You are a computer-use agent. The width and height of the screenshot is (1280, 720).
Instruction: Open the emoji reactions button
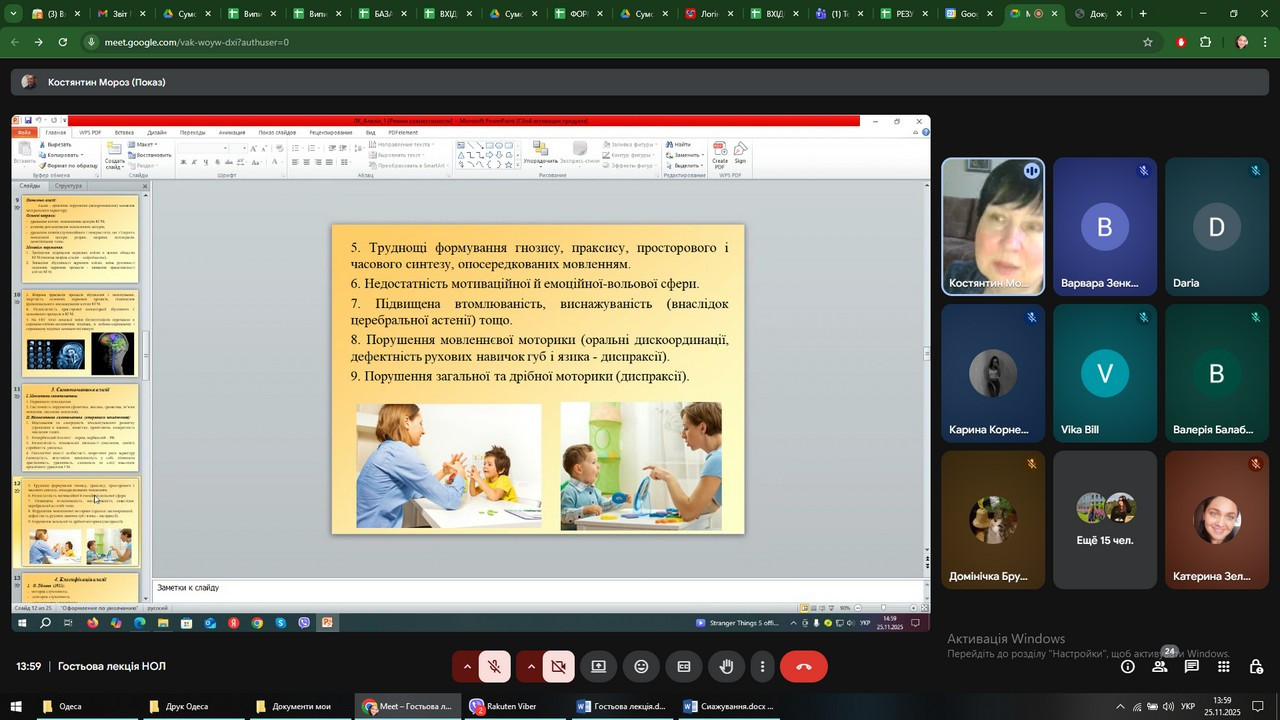point(641,666)
